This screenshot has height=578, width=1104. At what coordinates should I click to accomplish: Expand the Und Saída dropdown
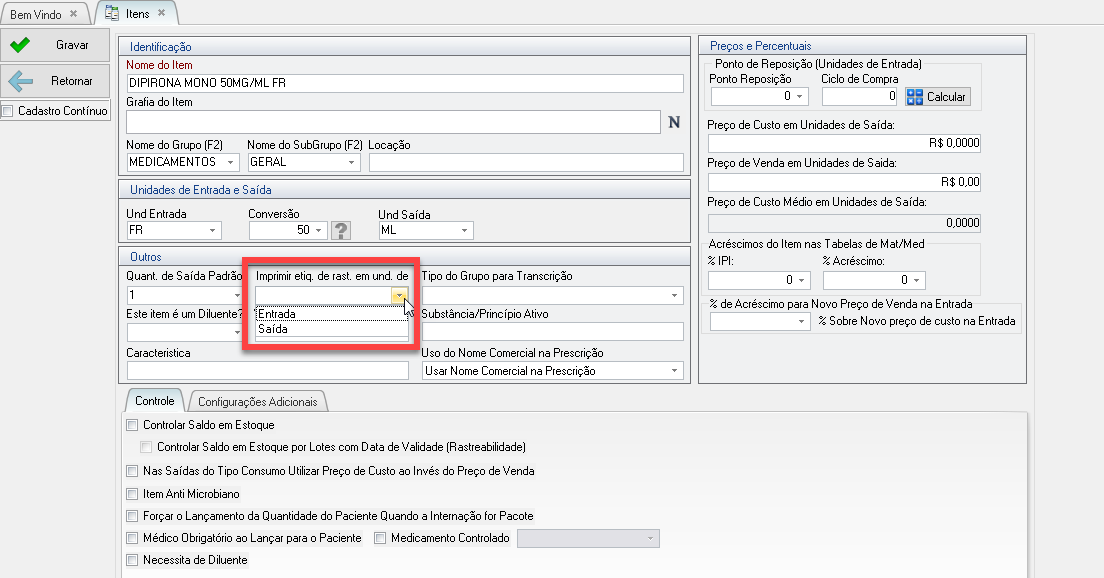point(464,231)
